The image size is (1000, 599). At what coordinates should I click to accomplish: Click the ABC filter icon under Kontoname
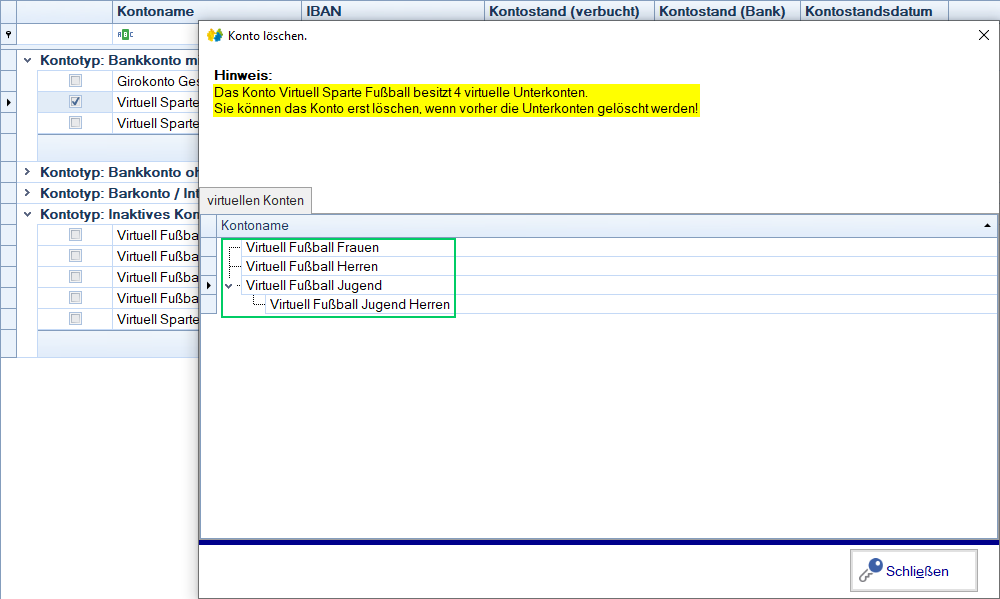pyautogui.click(x=124, y=34)
